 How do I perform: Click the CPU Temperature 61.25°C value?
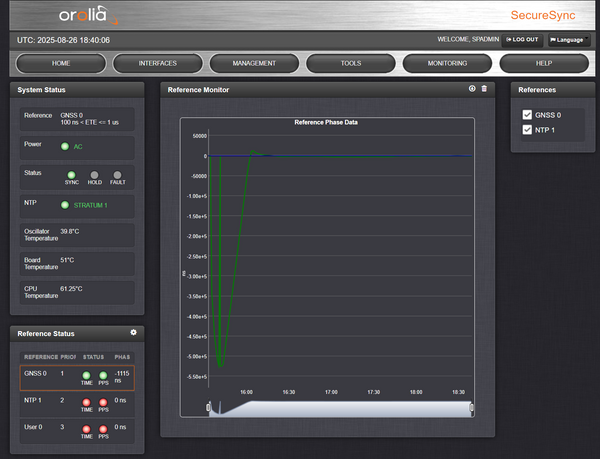(x=71, y=289)
